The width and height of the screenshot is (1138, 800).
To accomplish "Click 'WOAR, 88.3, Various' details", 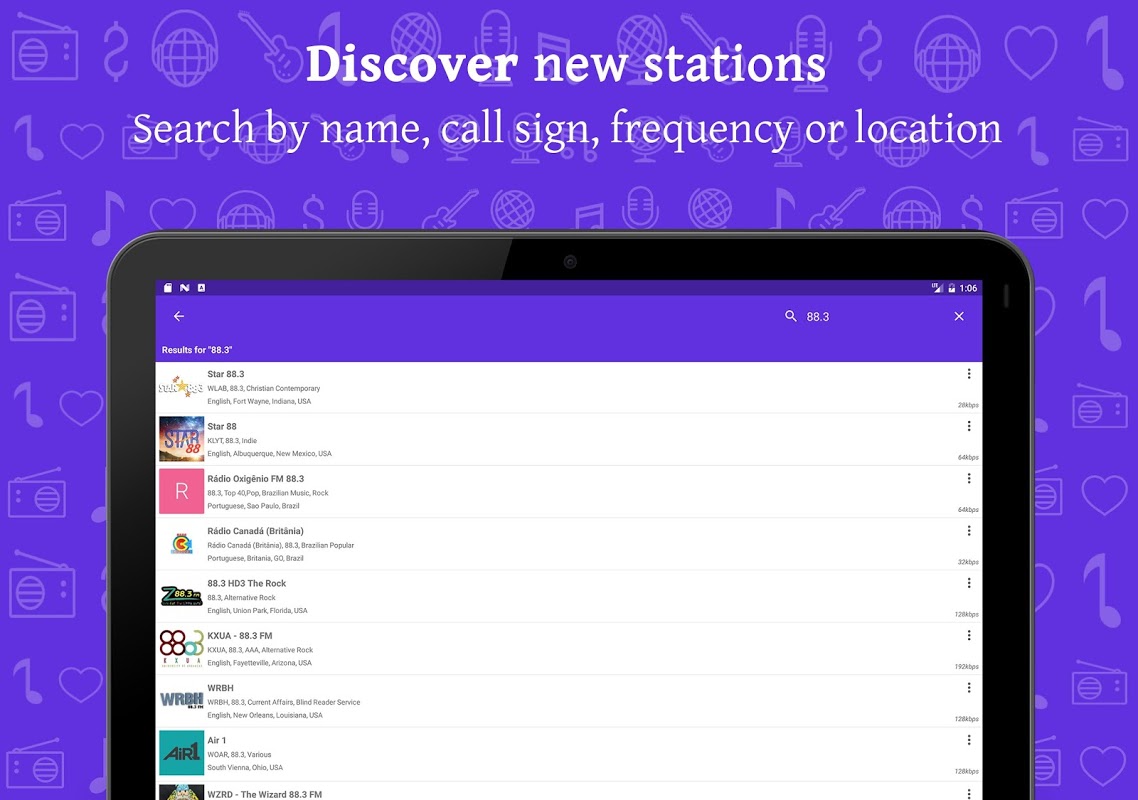I will coord(240,754).
